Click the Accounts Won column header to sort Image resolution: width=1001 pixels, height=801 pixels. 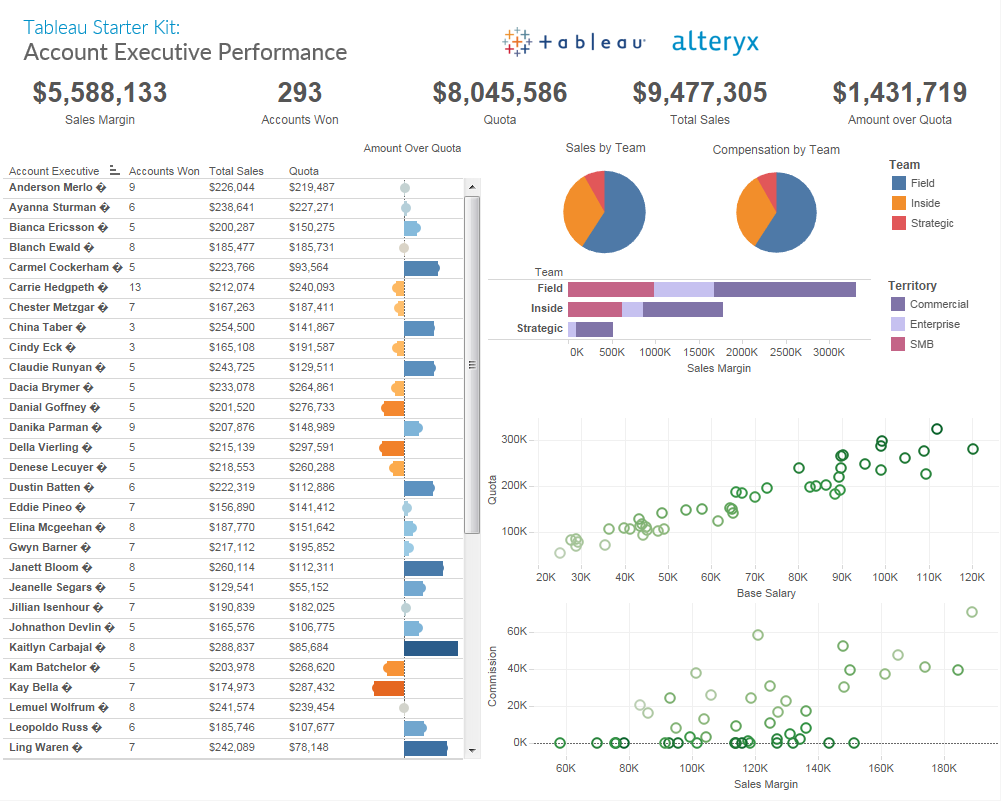(x=164, y=170)
